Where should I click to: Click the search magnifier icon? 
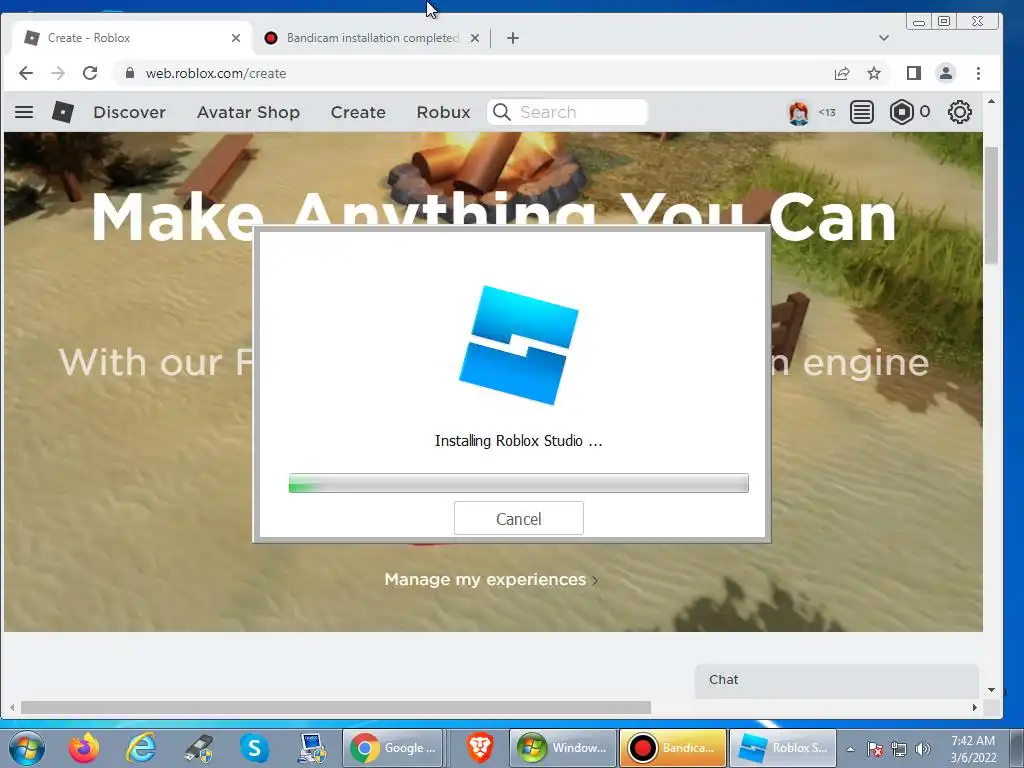point(502,112)
